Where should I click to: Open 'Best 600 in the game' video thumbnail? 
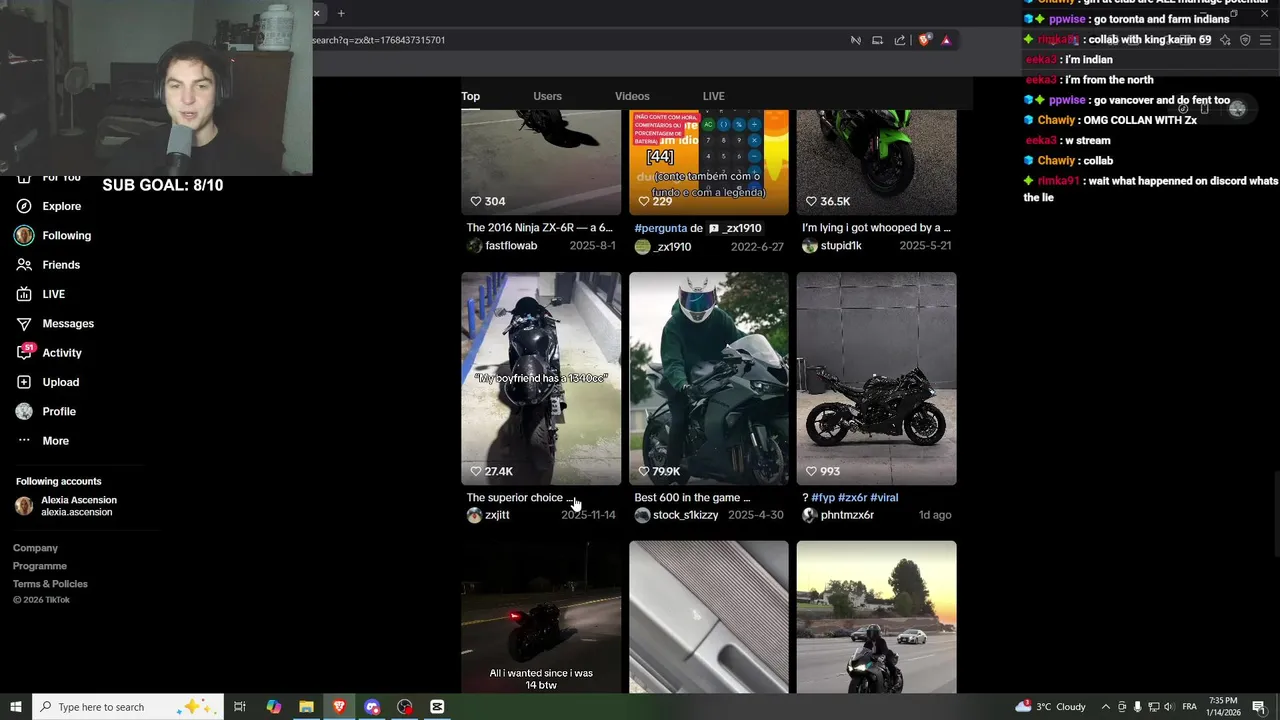(709, 378)
